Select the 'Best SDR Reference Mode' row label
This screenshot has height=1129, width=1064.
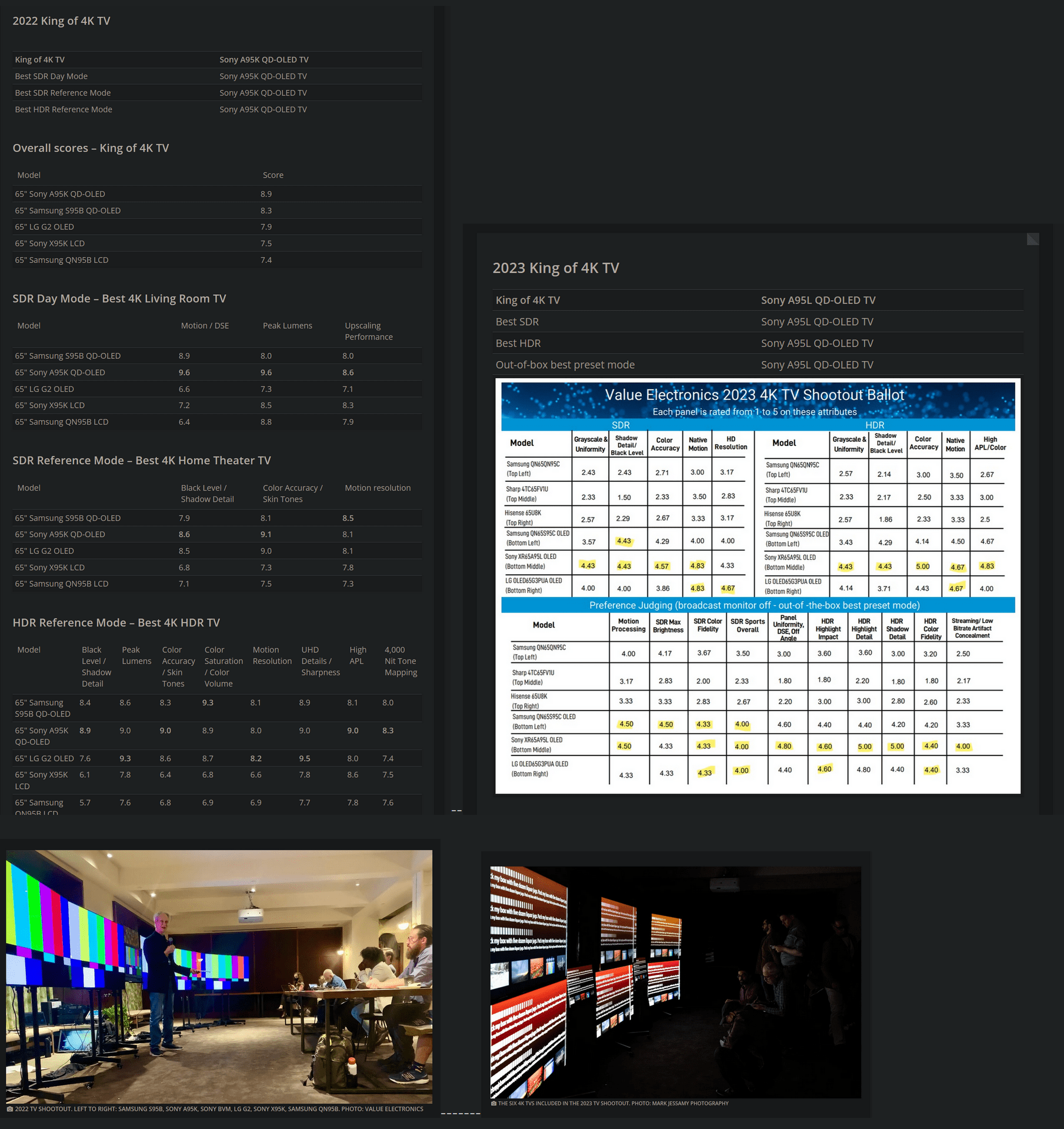click(x=63, y=93)
